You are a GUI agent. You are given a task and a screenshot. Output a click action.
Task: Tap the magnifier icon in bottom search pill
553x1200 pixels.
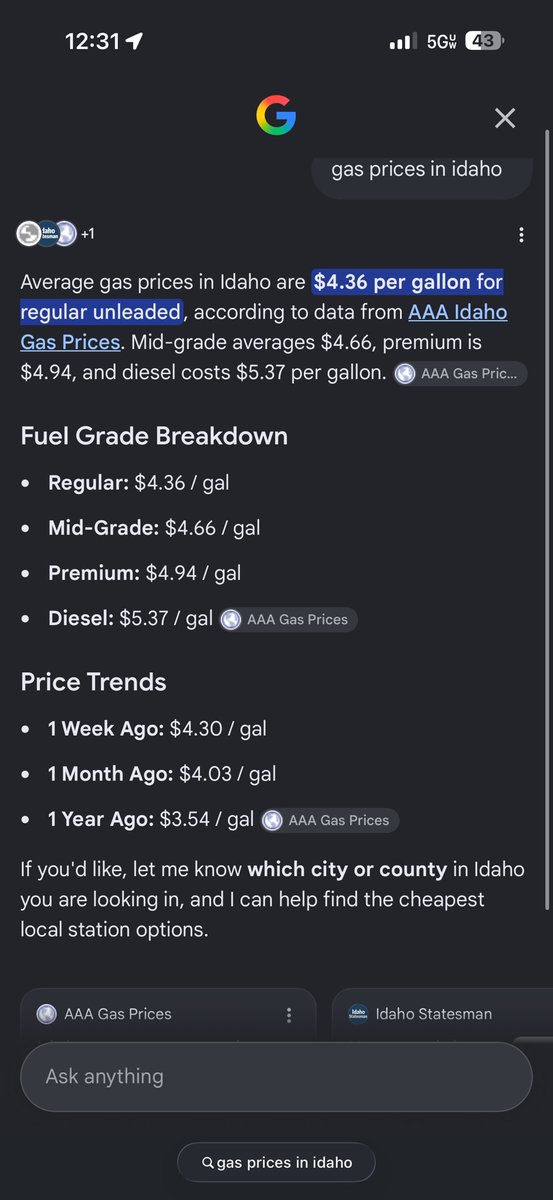208,1163
